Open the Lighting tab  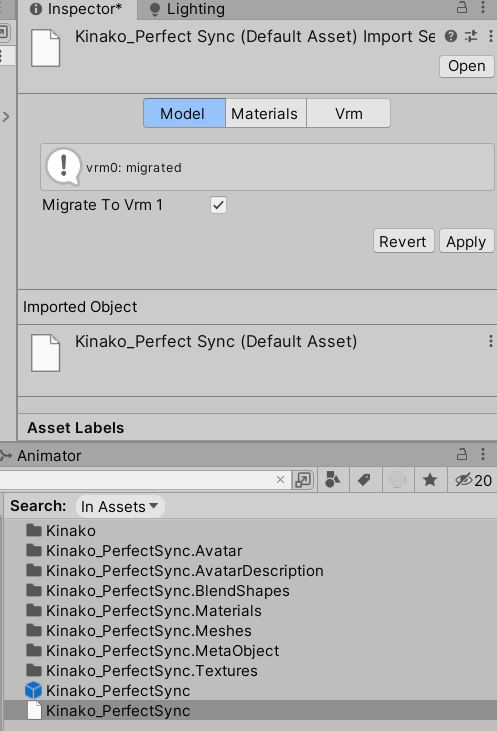187,9
